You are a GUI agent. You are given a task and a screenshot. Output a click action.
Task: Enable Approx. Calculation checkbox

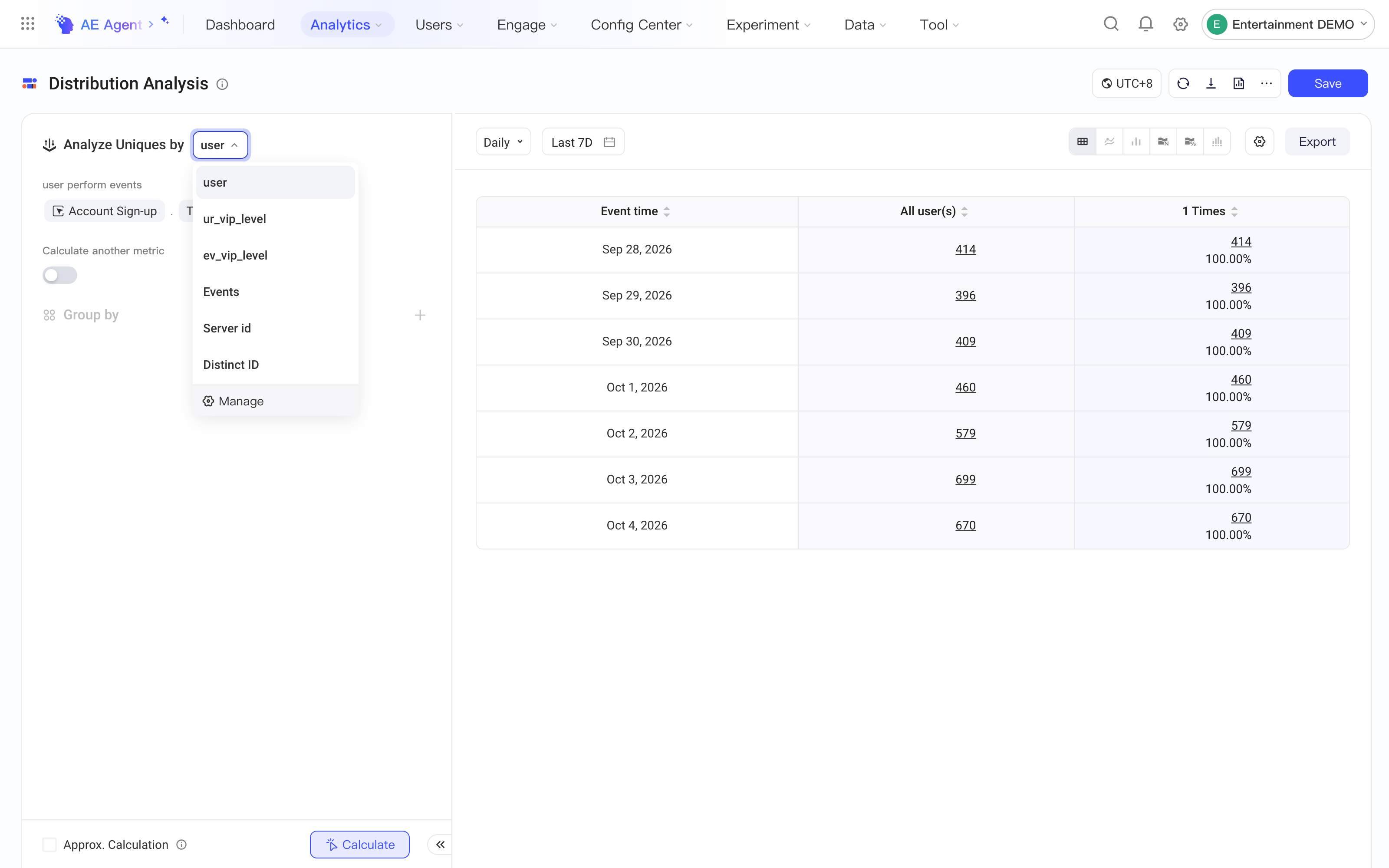(x=49, y=845)
